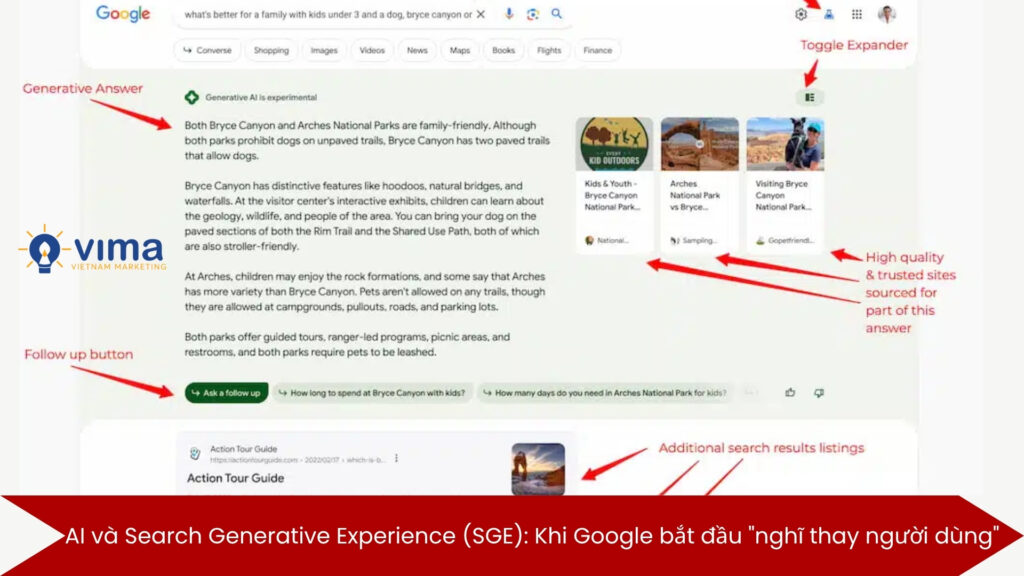Run search with magnifier icon
1024x576 pixels.
tap(556, 14)
